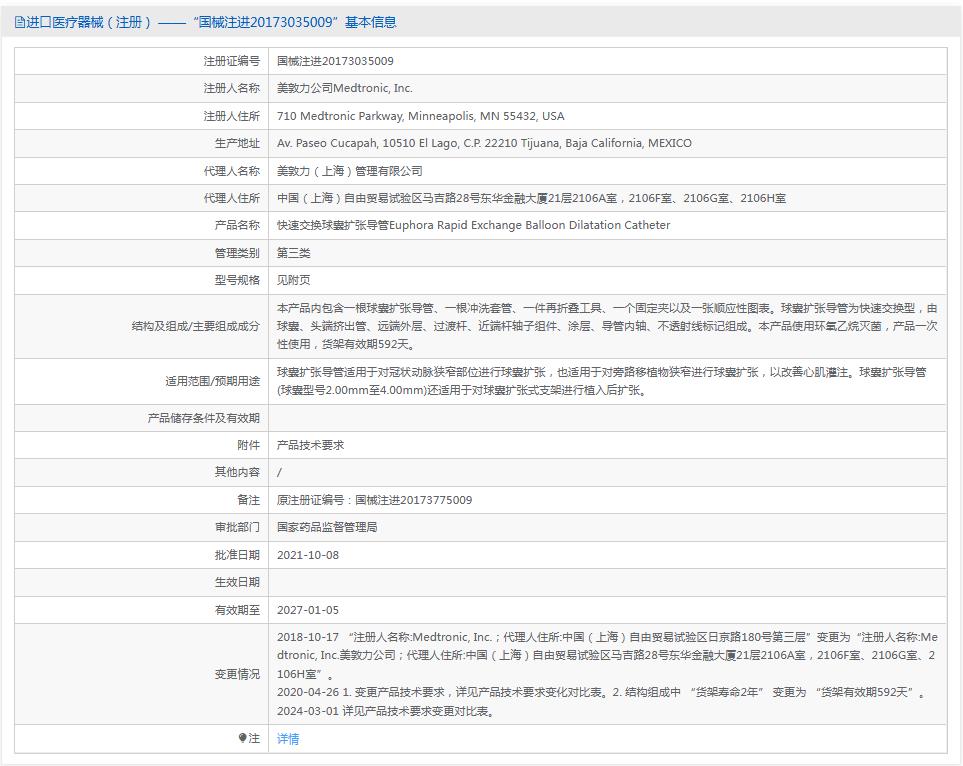
Task: Select the 2024-03-01 change record
Action: pyautogui.click(x=386, y=711)
